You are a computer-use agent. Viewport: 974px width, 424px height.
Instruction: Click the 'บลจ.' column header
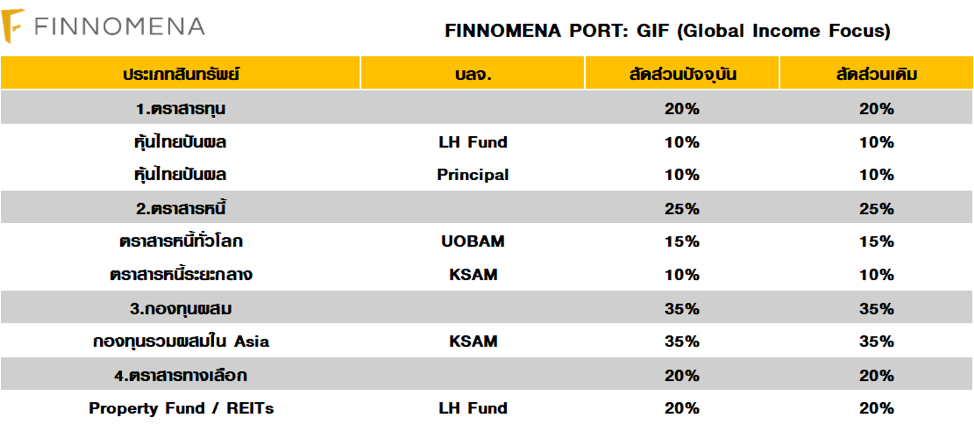tap(472, 75)
